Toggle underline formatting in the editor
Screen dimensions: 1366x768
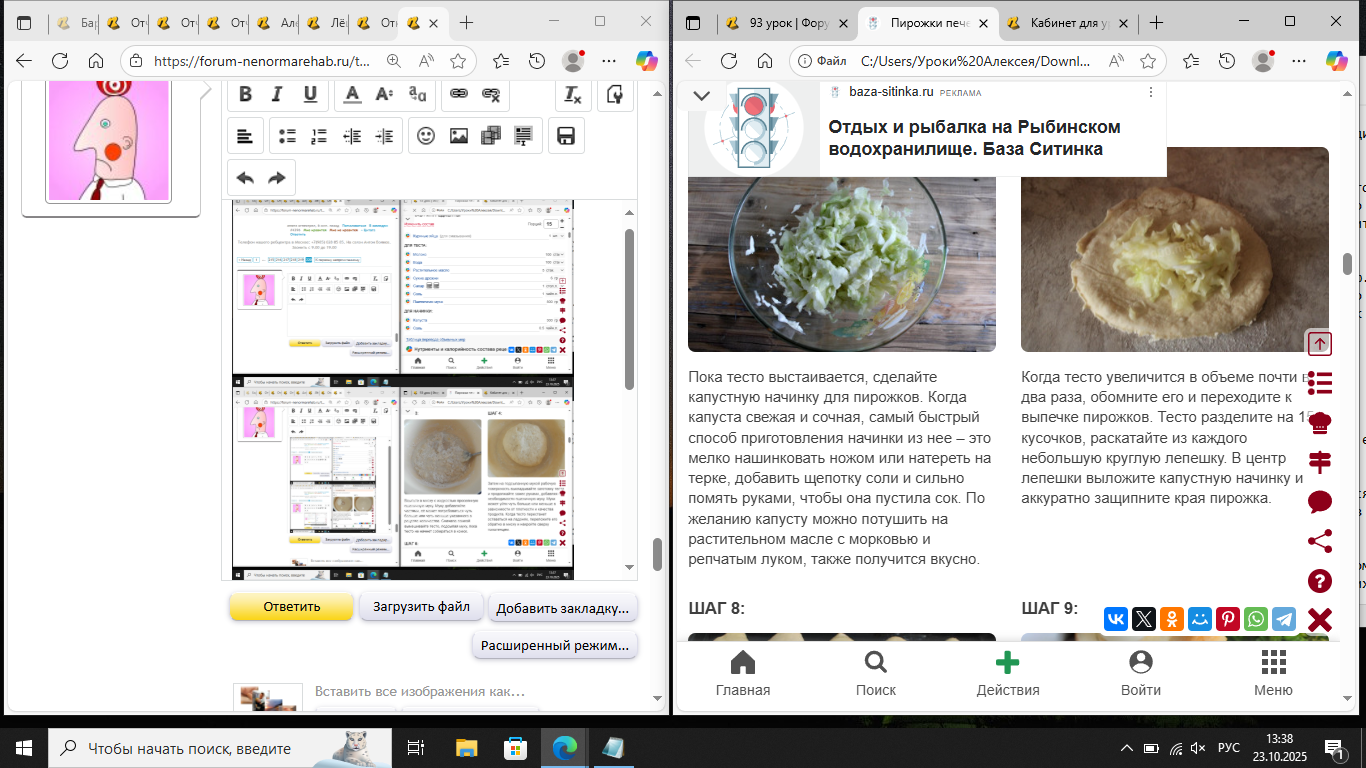point(311,94)
